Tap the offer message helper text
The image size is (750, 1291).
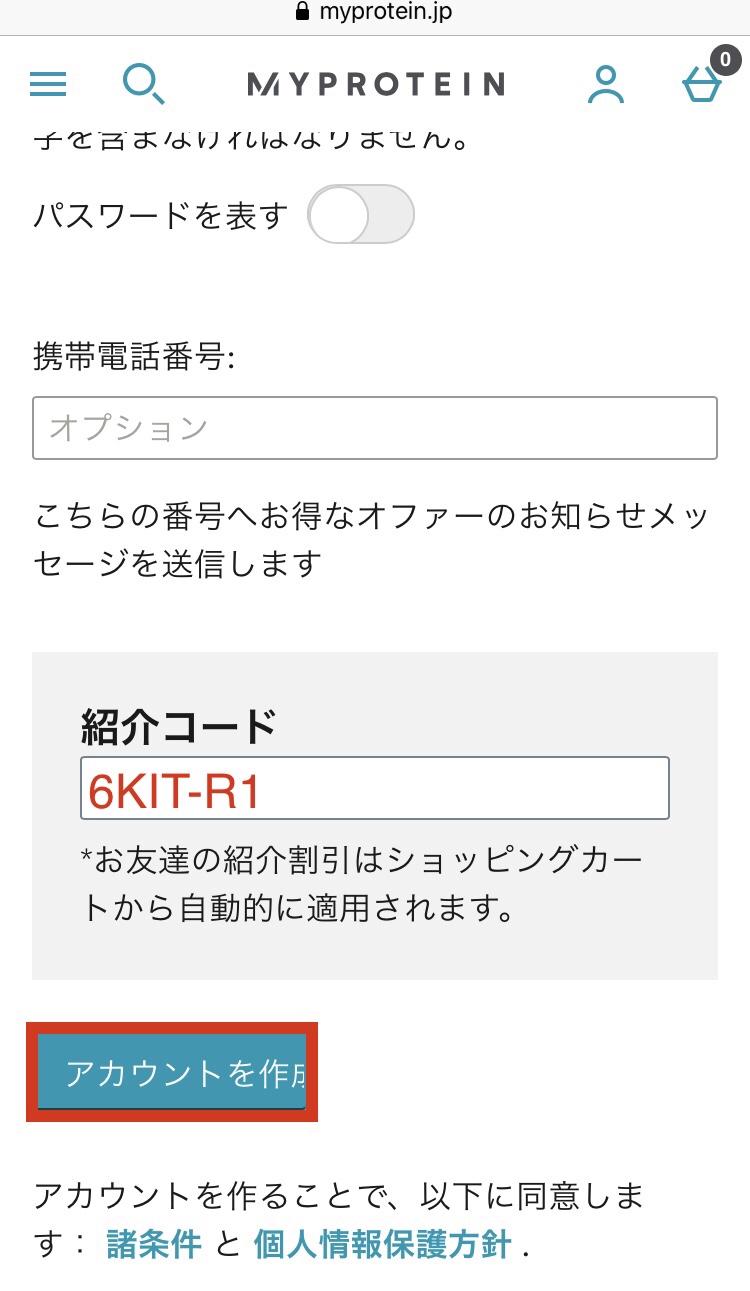[370, 540]
